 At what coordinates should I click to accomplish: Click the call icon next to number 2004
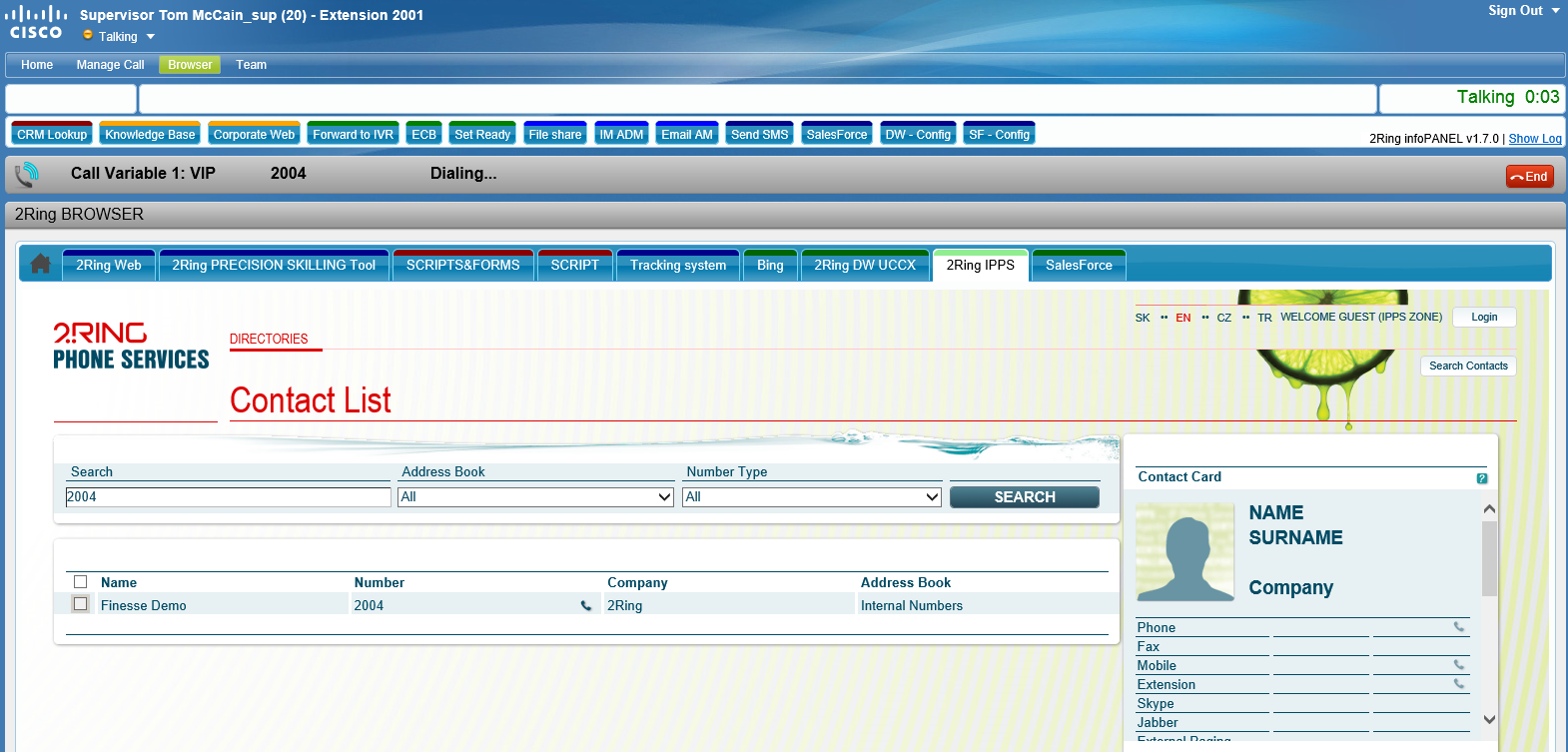[x=586, y=605]
